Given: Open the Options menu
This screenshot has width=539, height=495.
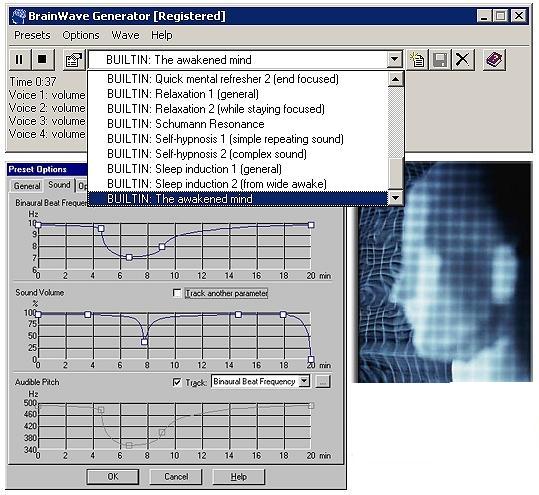Looking at the screenshot, I should click(x=81, y=35).
